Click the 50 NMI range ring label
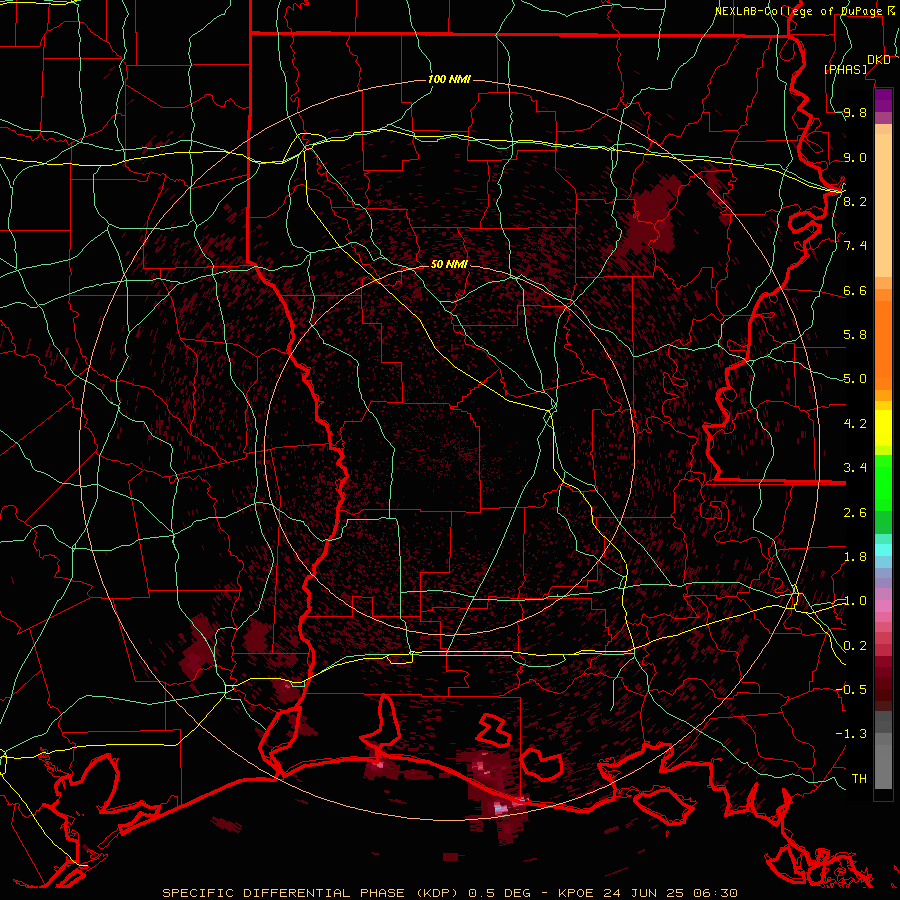The width and height of the screenshot is (900, 900). click(x=449, y=264)
